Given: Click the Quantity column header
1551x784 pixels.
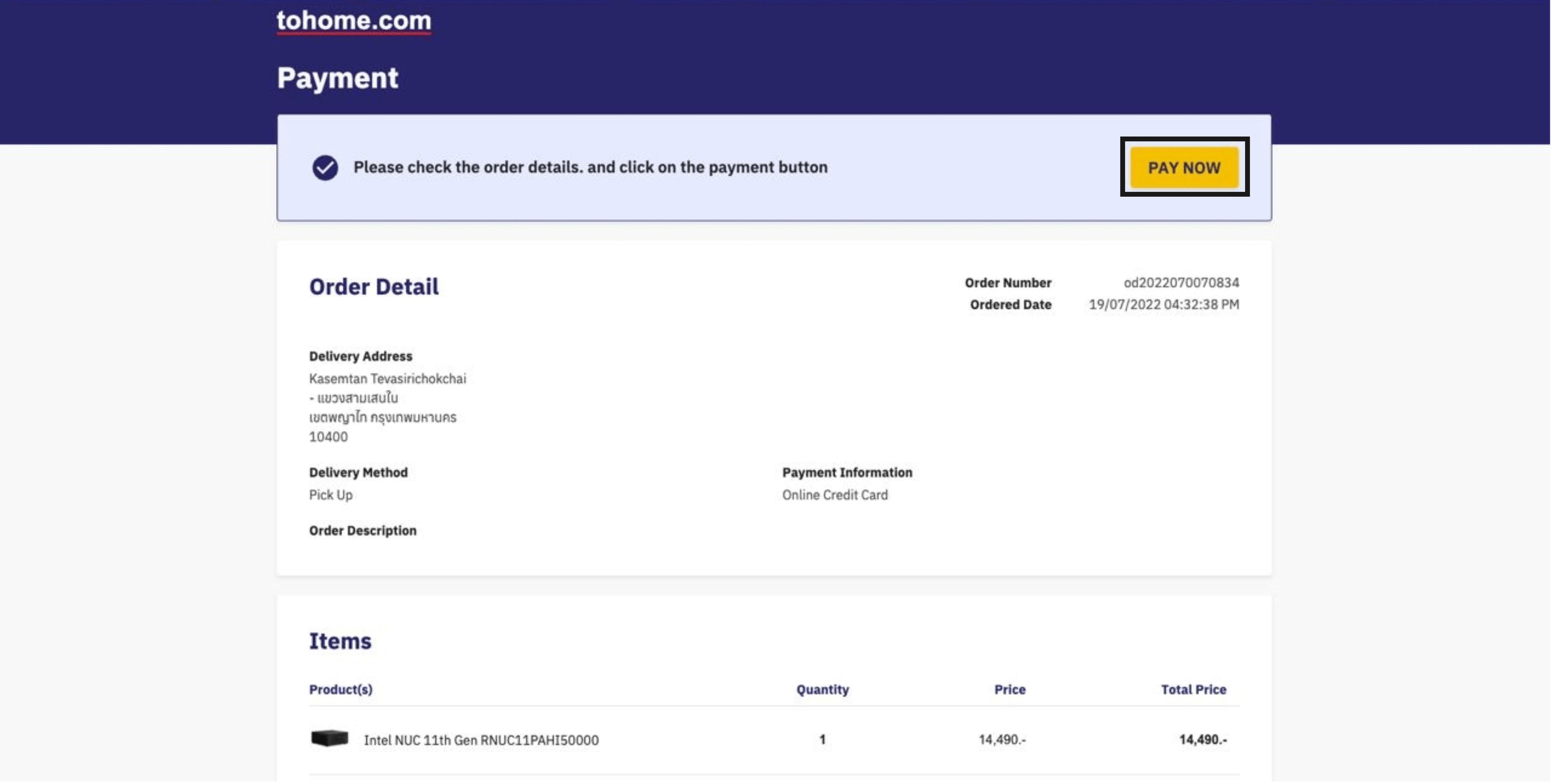Looking at the screenshot, I should (822, 690).
